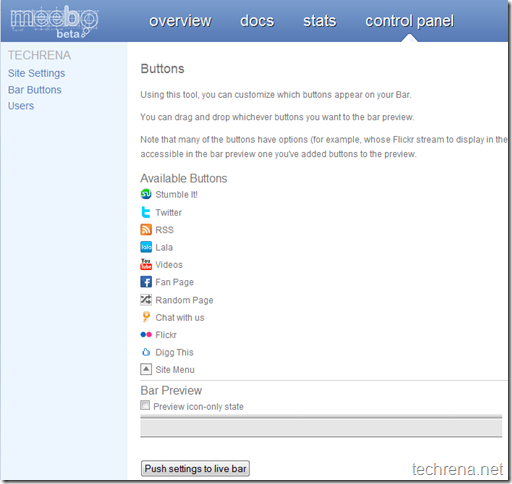Click the 'Available Buttons' heading
The width and height of the screenshot is (512, 484).
[184, 178]
